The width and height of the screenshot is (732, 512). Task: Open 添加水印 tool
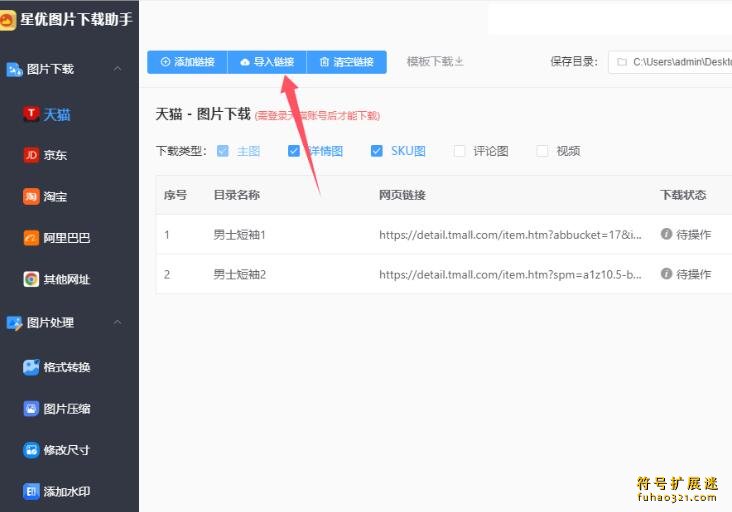click(67, 491)
